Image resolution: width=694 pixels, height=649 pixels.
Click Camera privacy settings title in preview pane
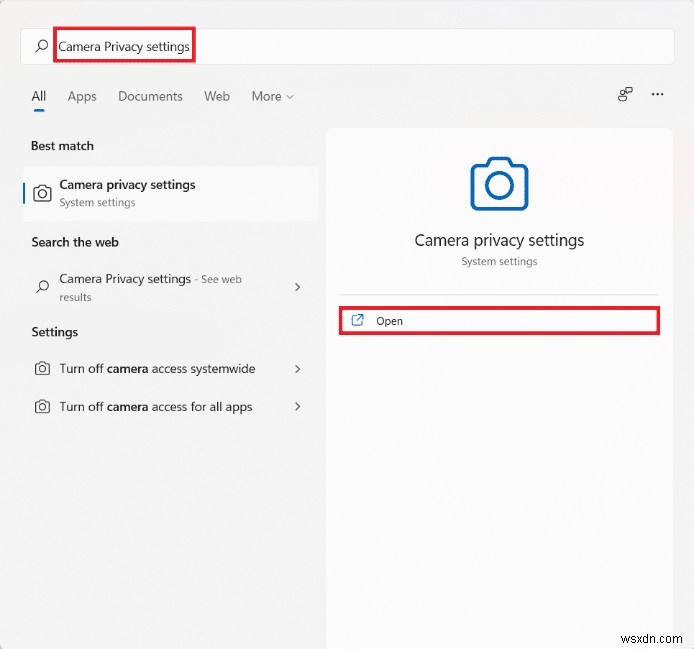(499, 240)
